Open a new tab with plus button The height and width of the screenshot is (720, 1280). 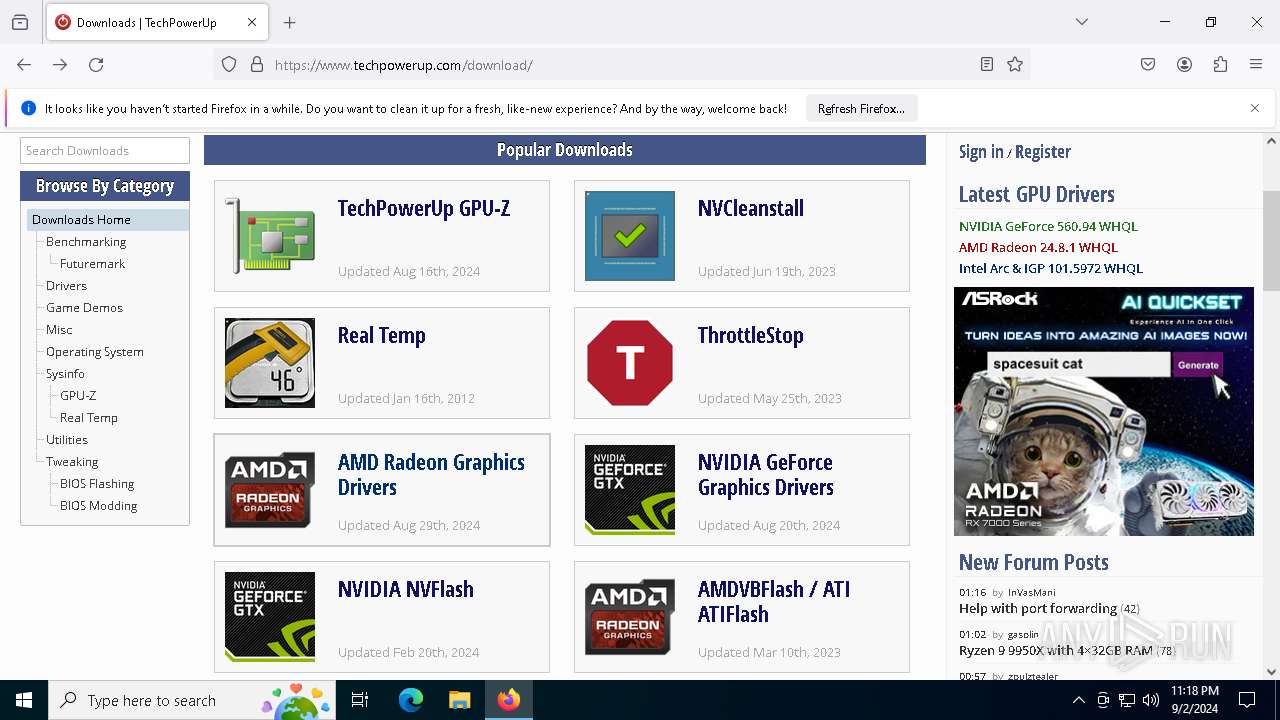click(290, 22)
